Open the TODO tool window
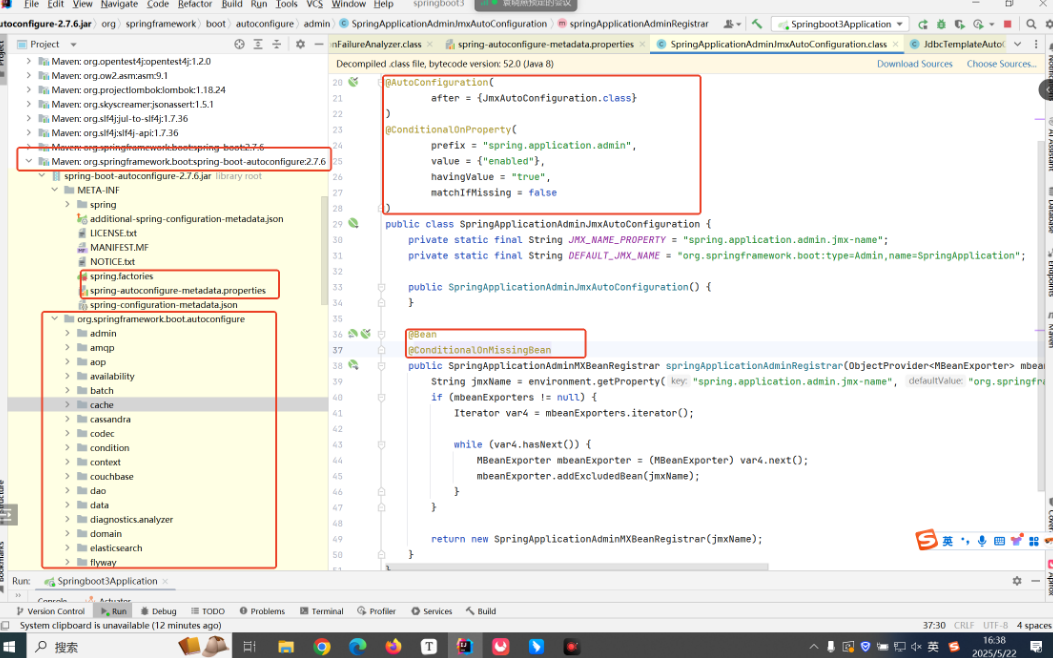This screenshot has height=658, width=1053. 208,611
